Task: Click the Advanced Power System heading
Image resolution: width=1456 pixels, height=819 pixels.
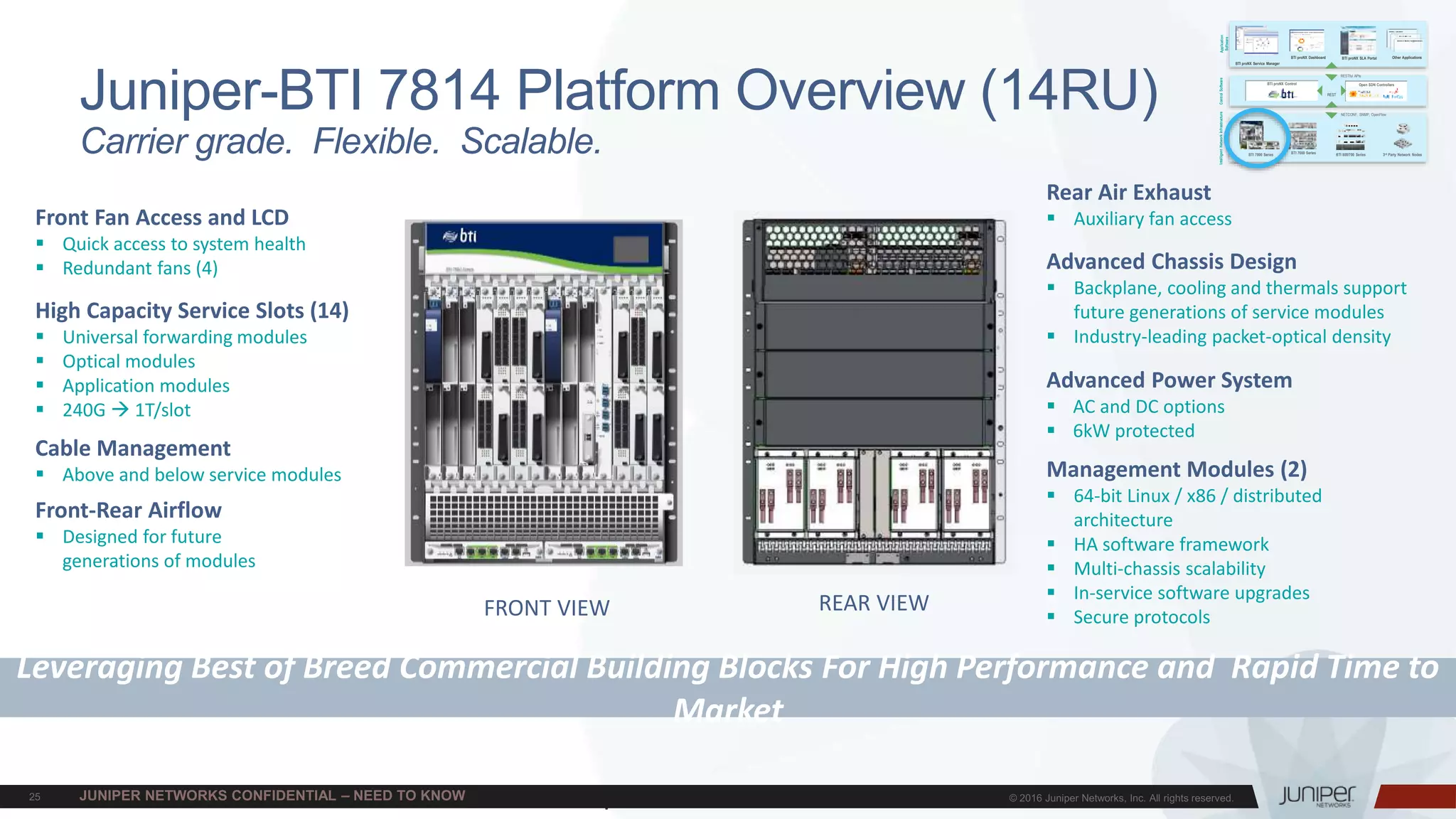Action: click(x=1169, y=380)
